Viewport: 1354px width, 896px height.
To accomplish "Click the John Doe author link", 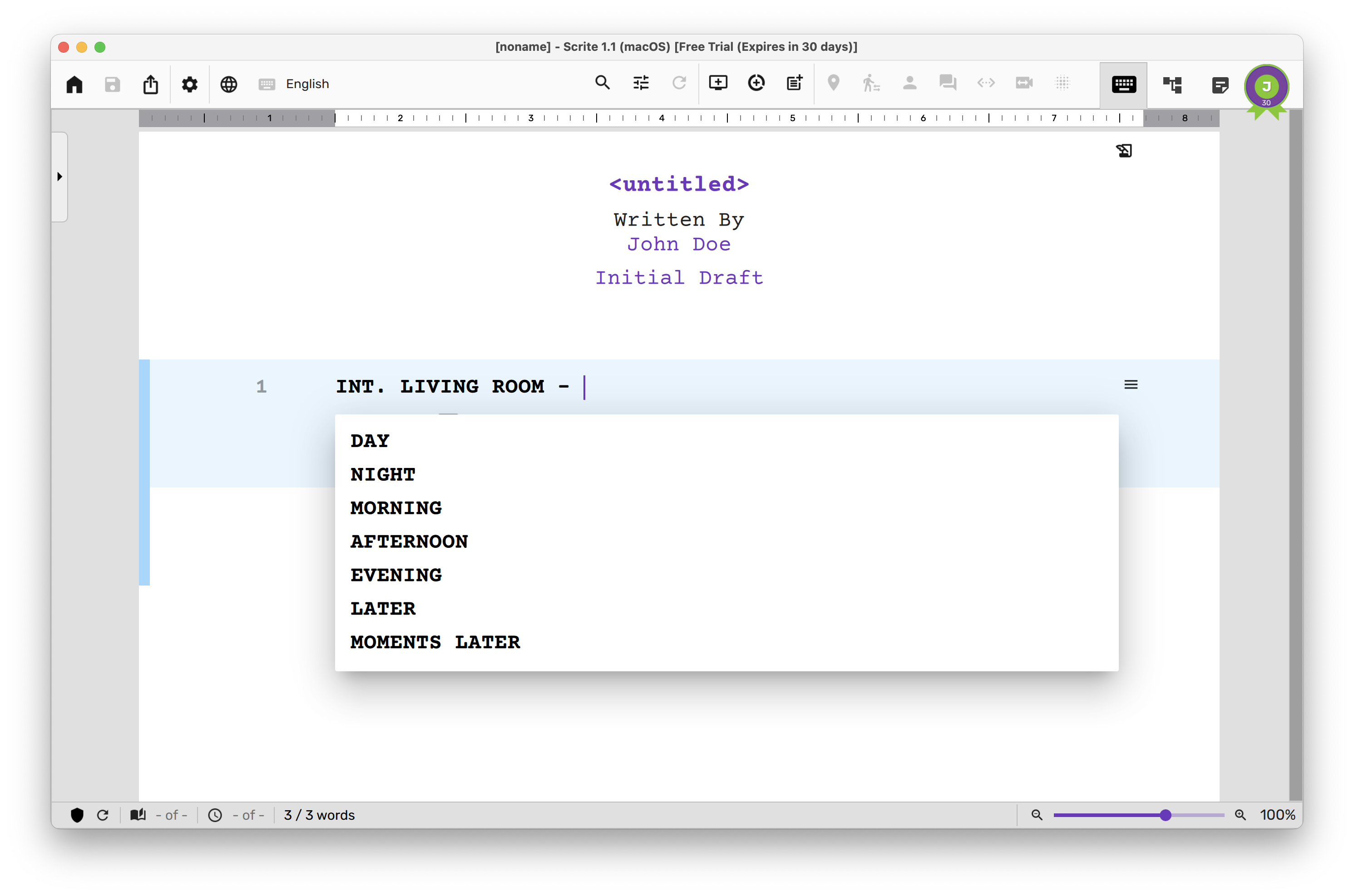I will (x=678, y=244).
